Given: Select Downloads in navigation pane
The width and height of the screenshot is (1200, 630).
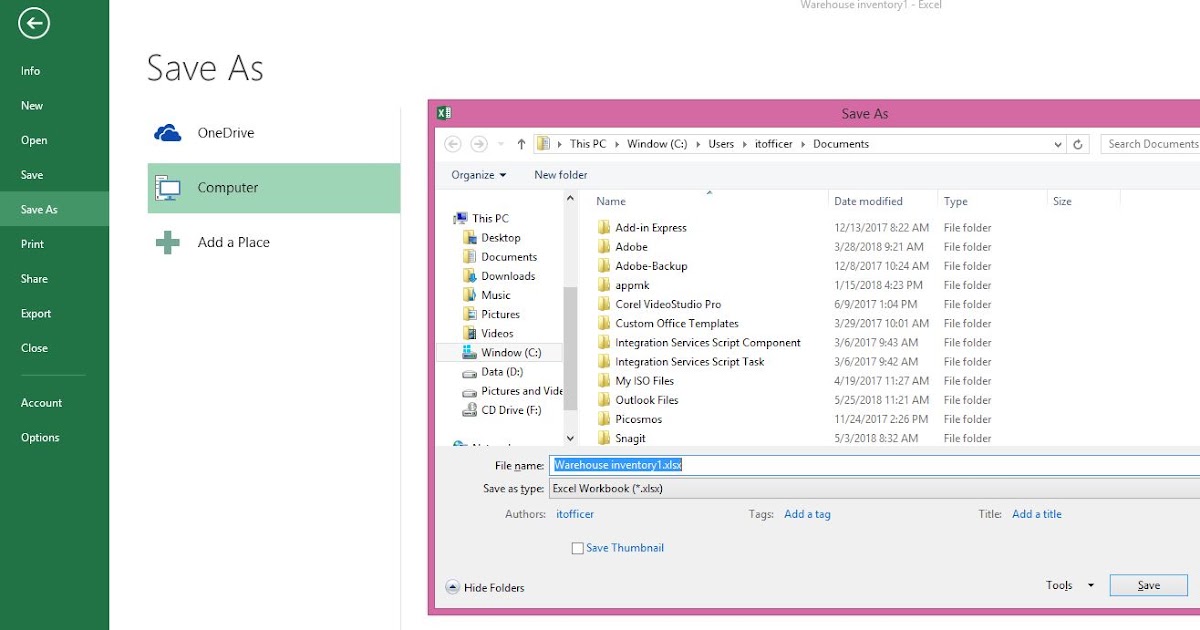Looking at the screenshot, I should pos(507,276).
